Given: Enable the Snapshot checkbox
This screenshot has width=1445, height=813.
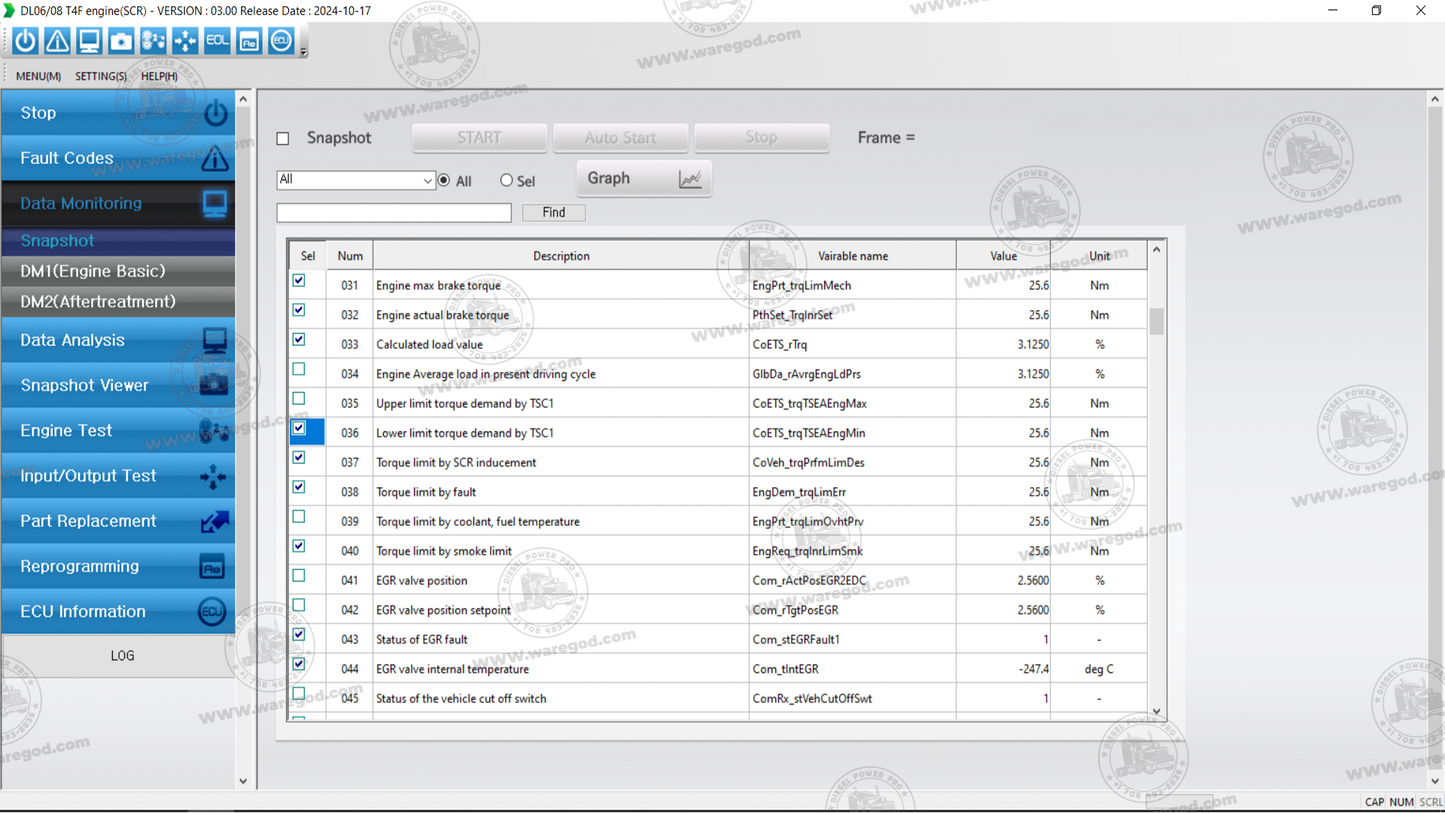Looking at the screenshot, I should (x=283, y=139).
